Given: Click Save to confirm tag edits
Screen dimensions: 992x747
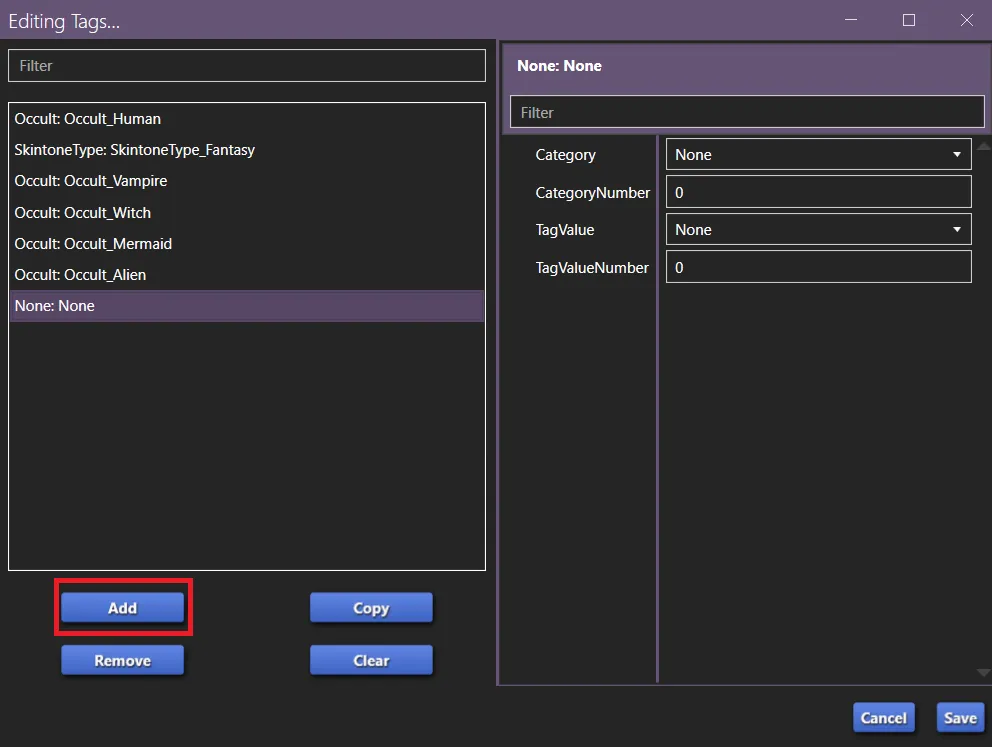Looking at the screenshot, I should pos(959,717).
